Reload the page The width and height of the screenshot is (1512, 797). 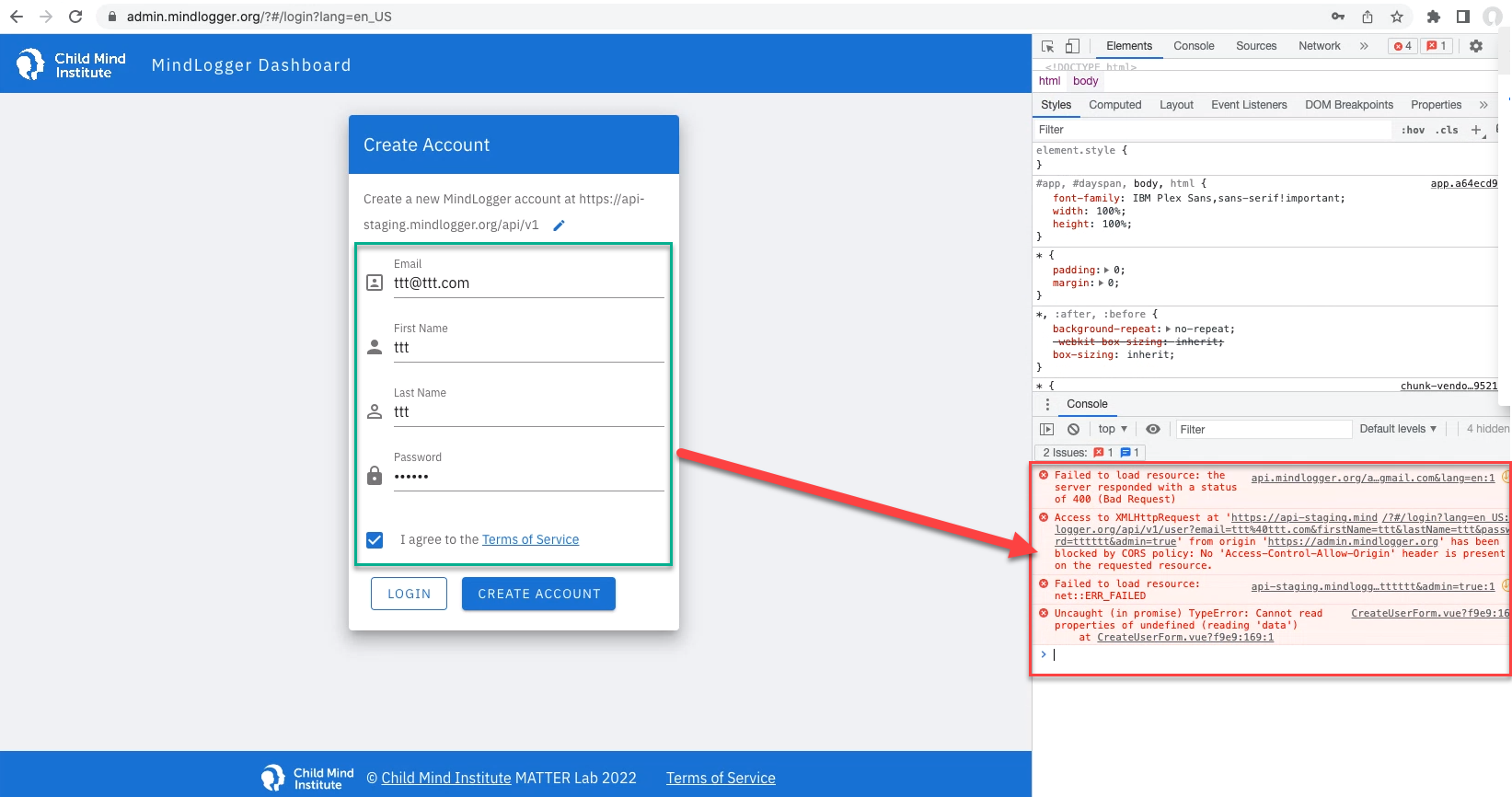75,17
